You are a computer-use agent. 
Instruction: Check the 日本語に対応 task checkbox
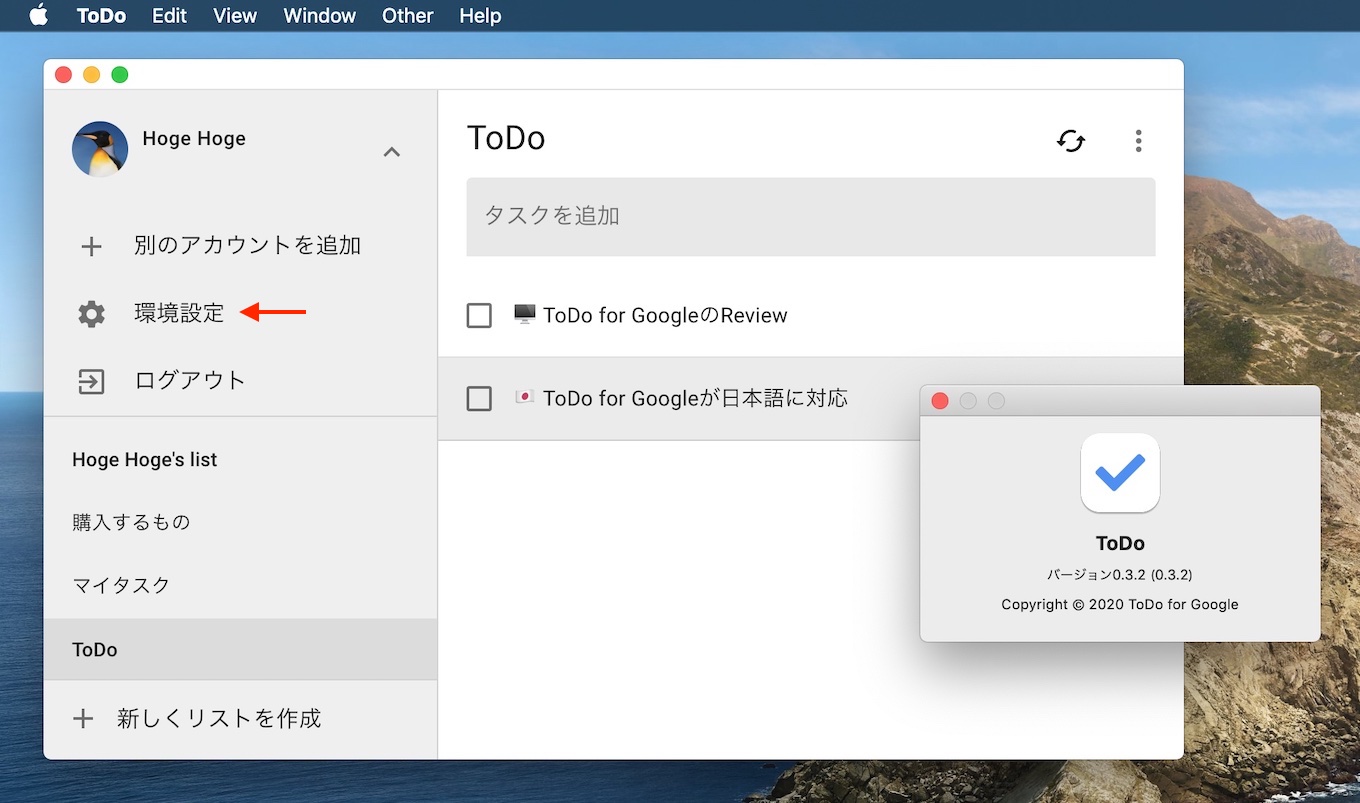[479, 399]
